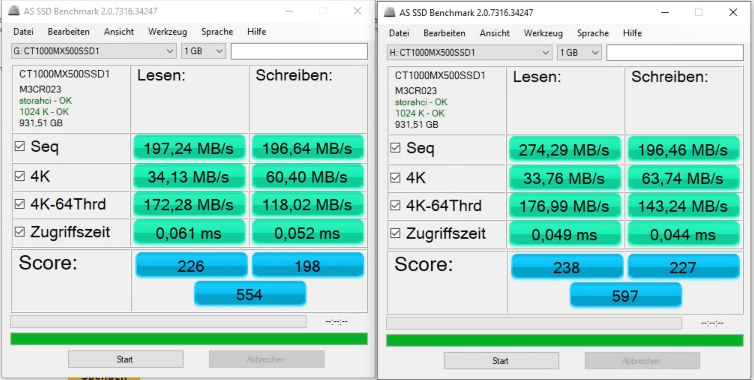The width and height of the screenshot is (754, 380).
Task: Open Sprache menu in right window
Action: point(593,33)
